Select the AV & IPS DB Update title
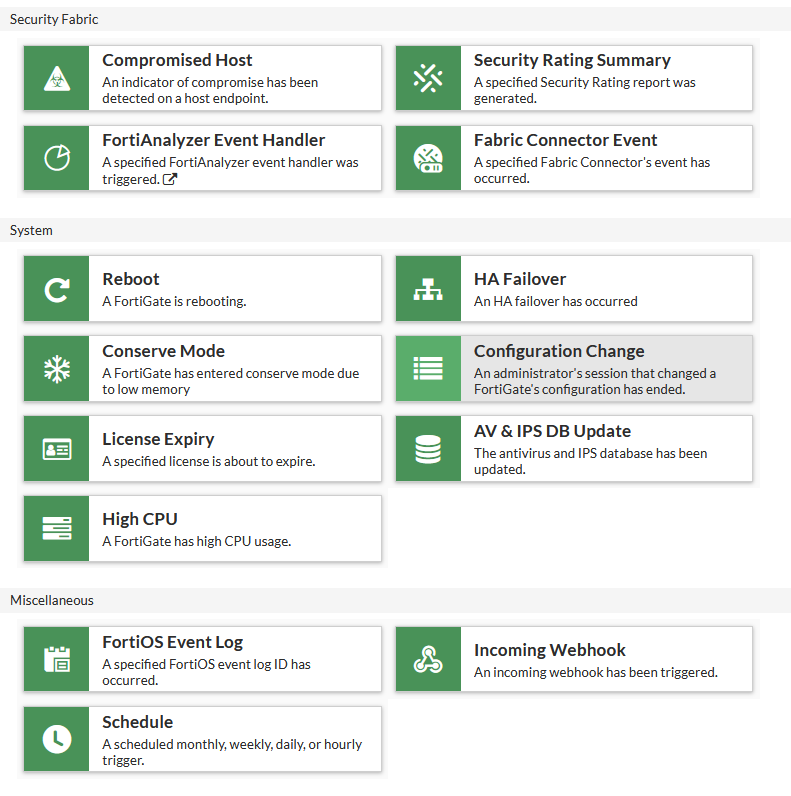 tap(552, 432)
